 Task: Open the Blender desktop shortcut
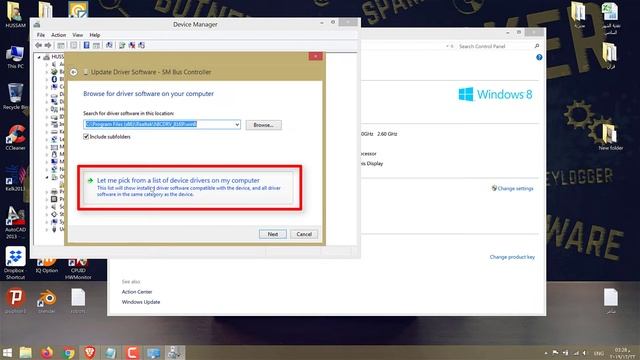pyautogui.click(x=47, y=301)
